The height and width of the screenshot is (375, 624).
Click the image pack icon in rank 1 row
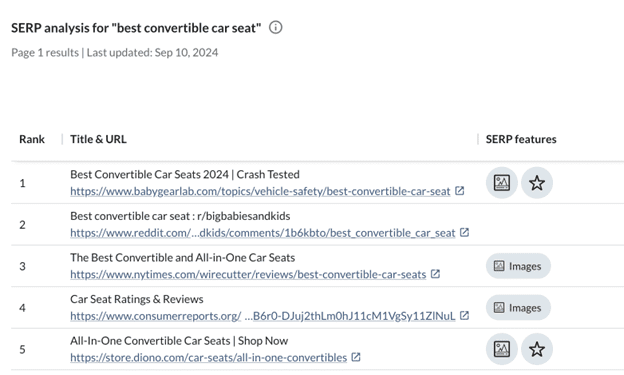pos(501,183)
